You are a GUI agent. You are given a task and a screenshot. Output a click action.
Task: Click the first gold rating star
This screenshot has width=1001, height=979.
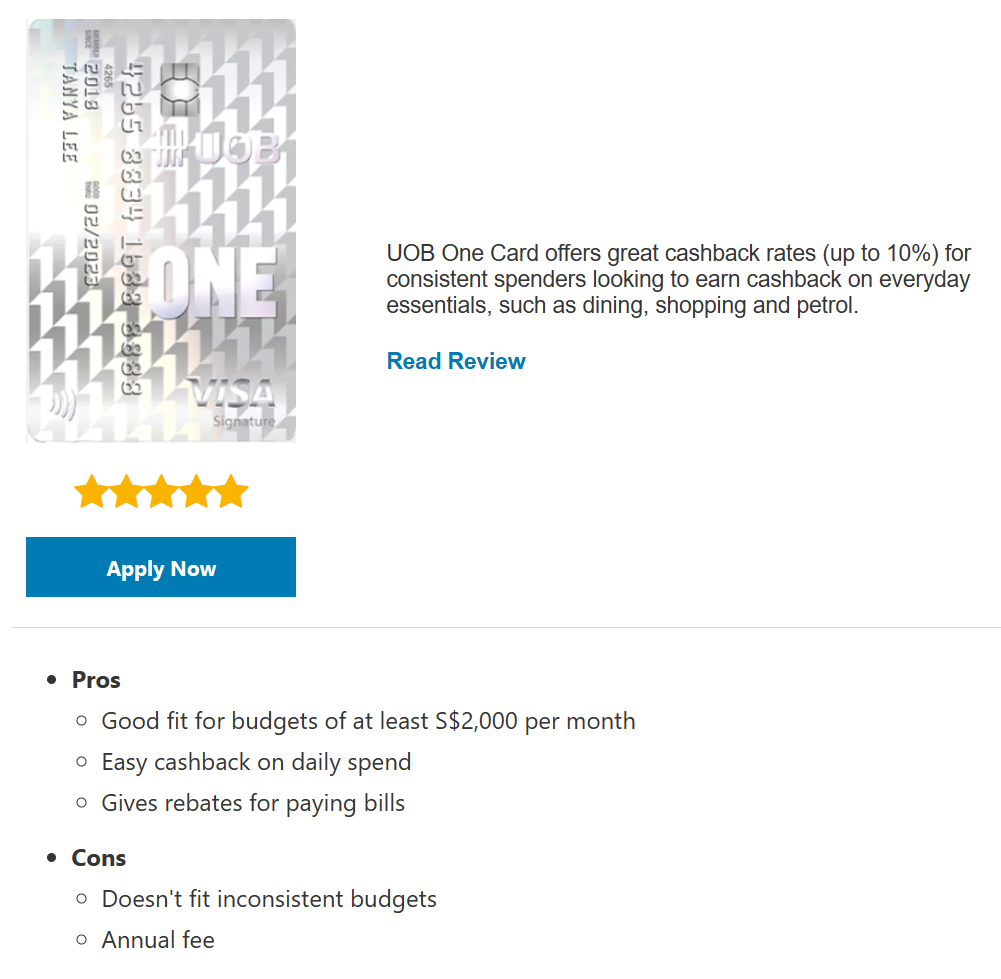[91, 492]
